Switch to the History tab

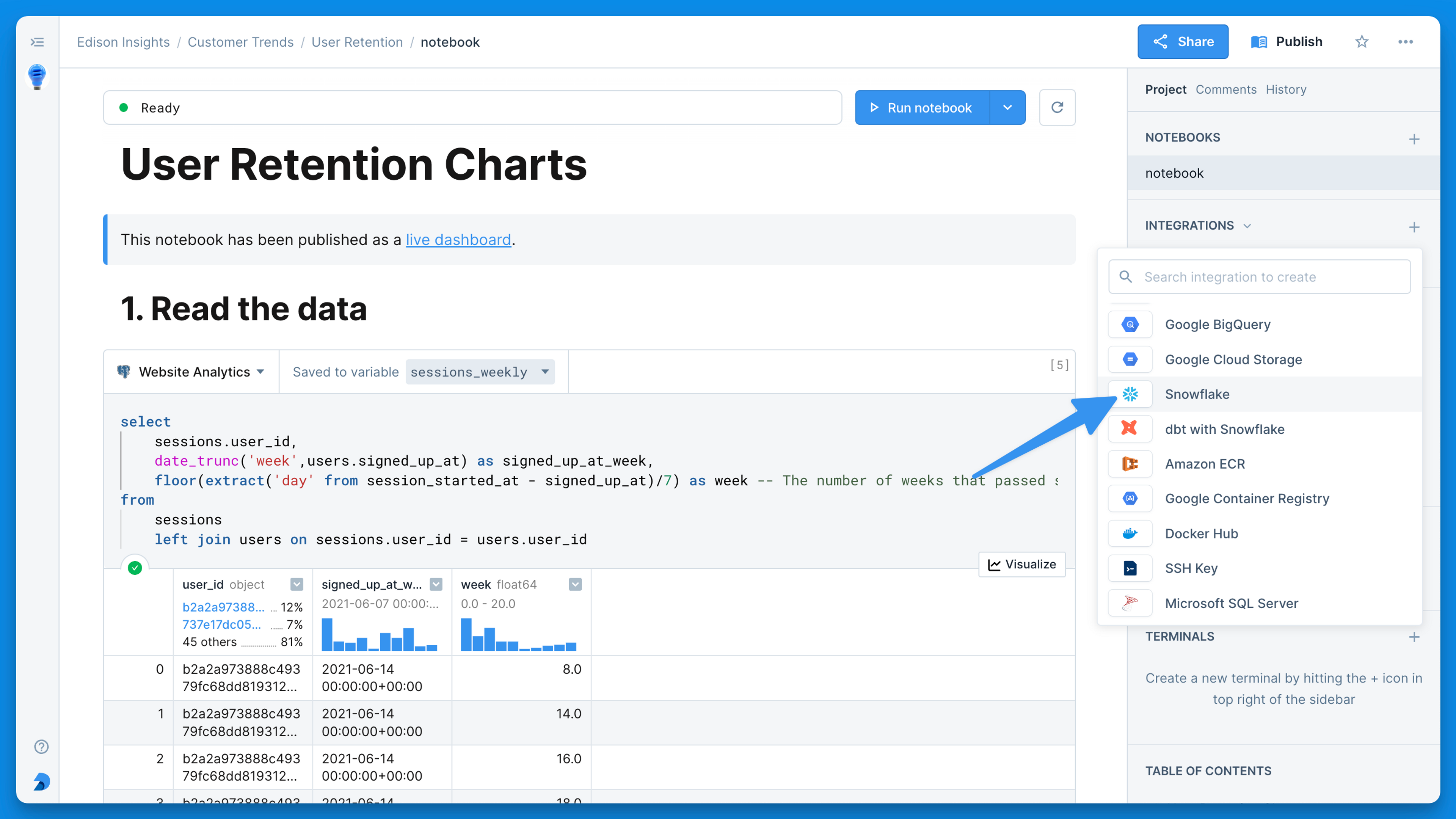[x=1286, y=89]
